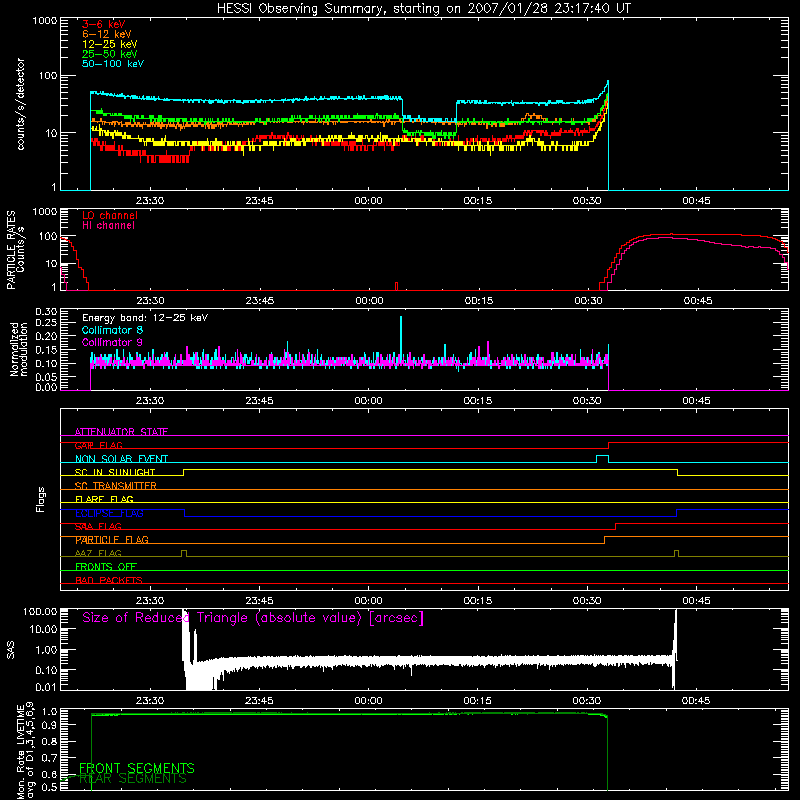Image resolution: width=800 pixels, height=800 pixels.
Task: Click the NON SOLAR EVENT flag label
Action: tap(121, 459)
